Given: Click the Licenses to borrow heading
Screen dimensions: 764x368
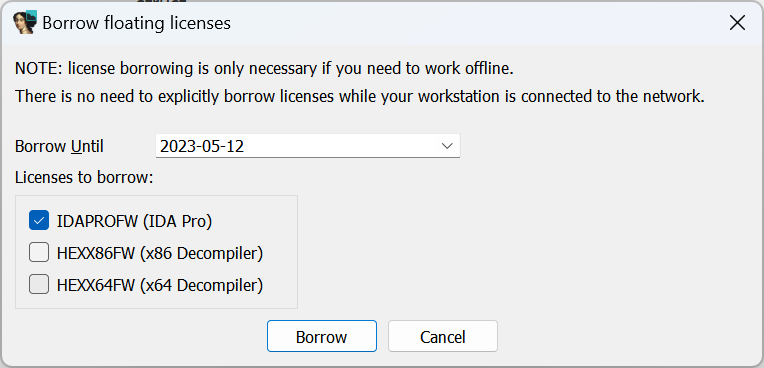Looking at the screenshot, I should [84, 177].
